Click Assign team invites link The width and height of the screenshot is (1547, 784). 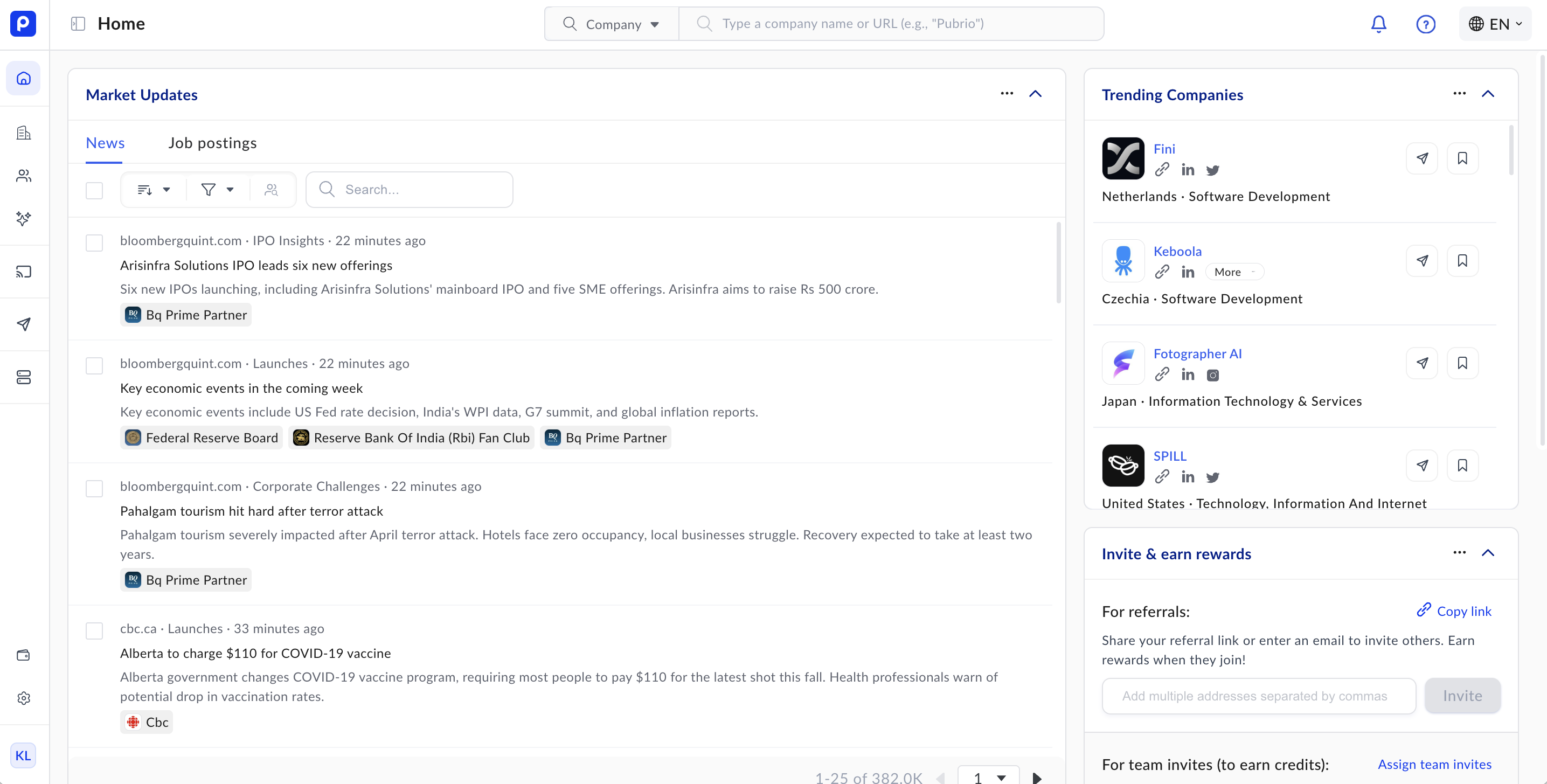[x=1434, y=764]
